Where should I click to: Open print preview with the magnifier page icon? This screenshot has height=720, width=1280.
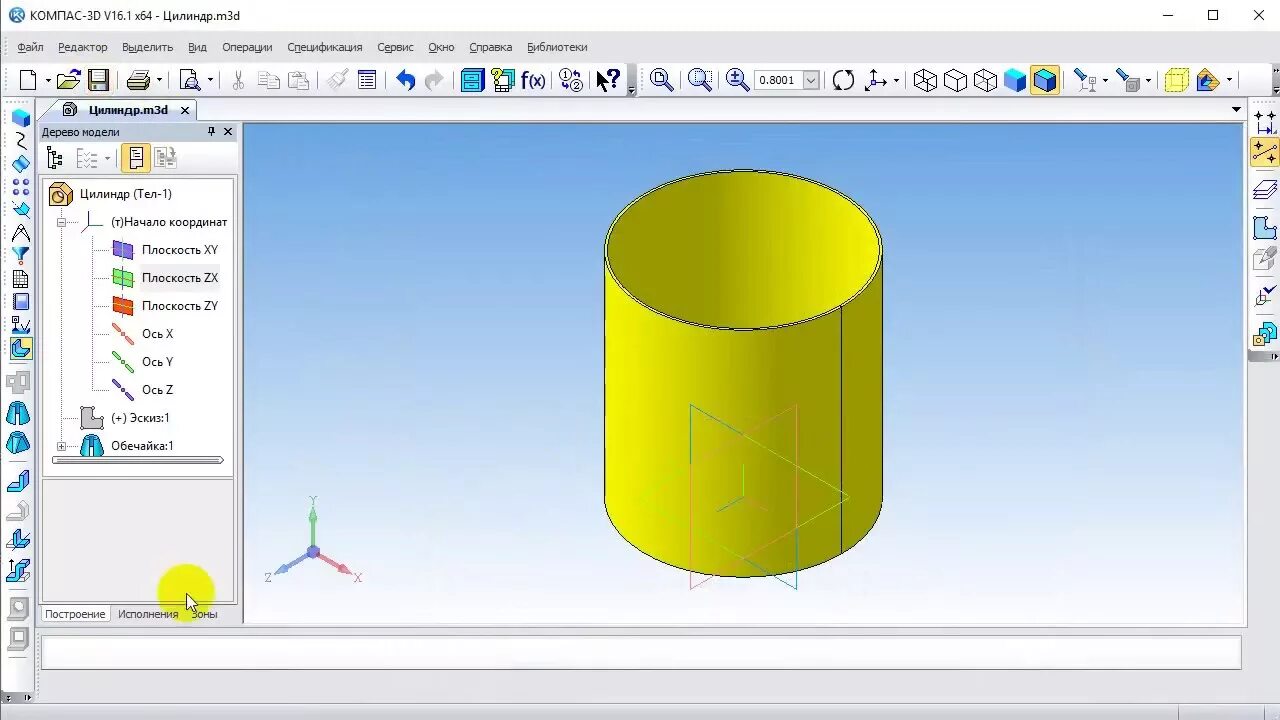tap(190, 81)
